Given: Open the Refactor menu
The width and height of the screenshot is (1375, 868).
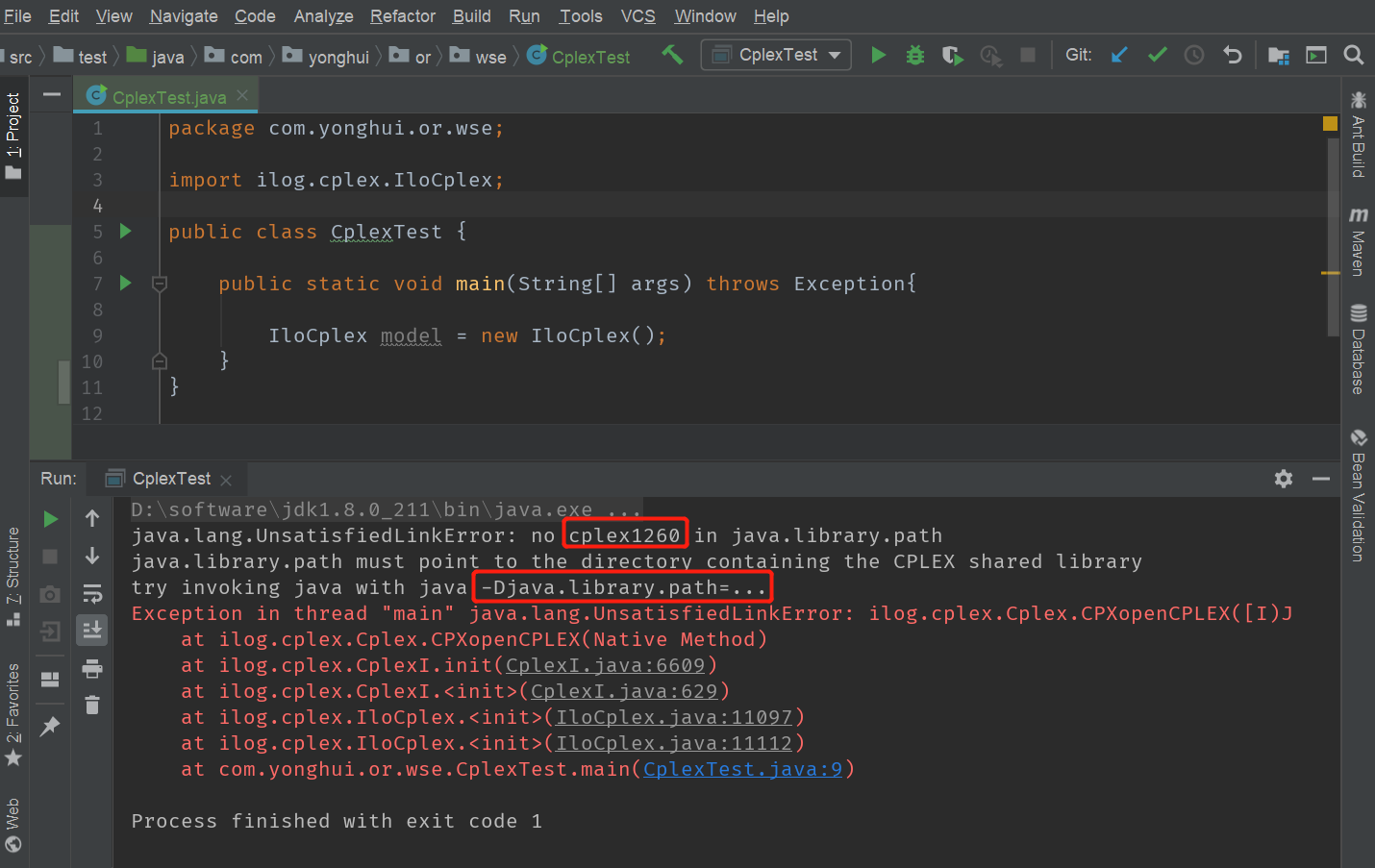Looking at the screenshot, I should point(402,16).
